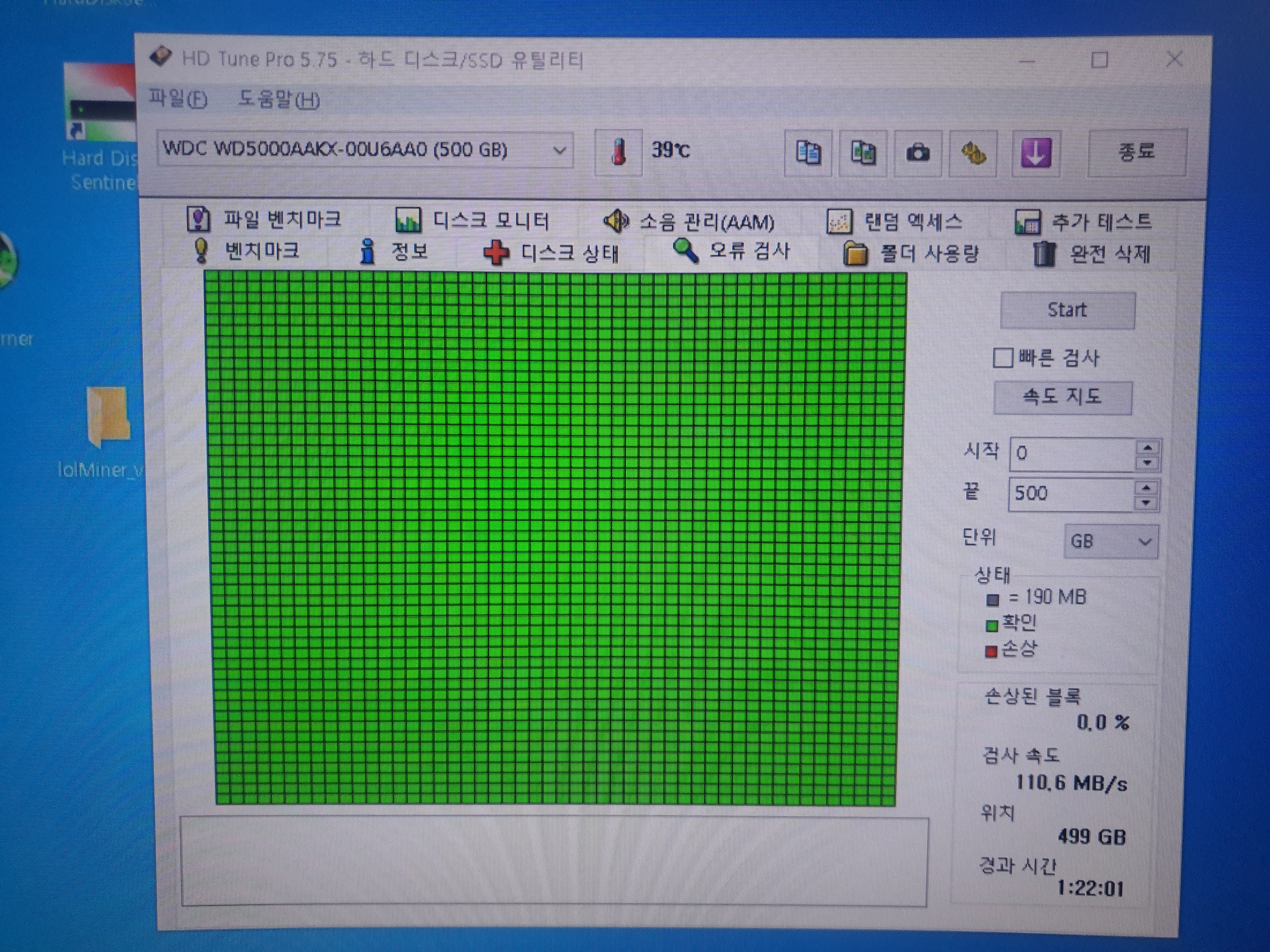Click the 끝 value input field
The height and width of the screenshot is (952, 1270).
tap(1071, 494)
